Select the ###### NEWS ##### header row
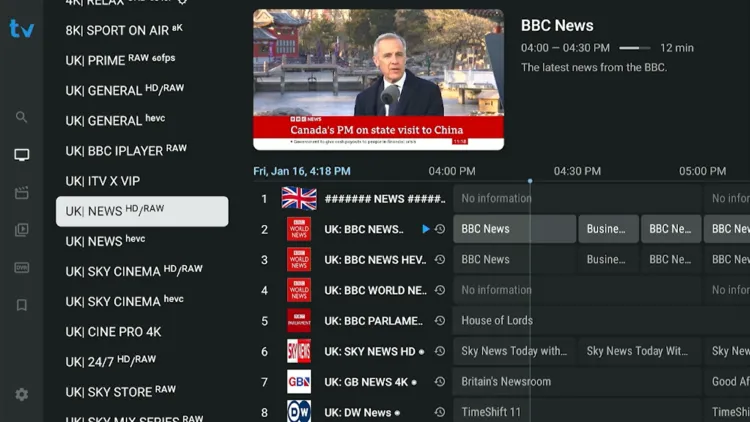The image size is (750, 422). (385, 199)
